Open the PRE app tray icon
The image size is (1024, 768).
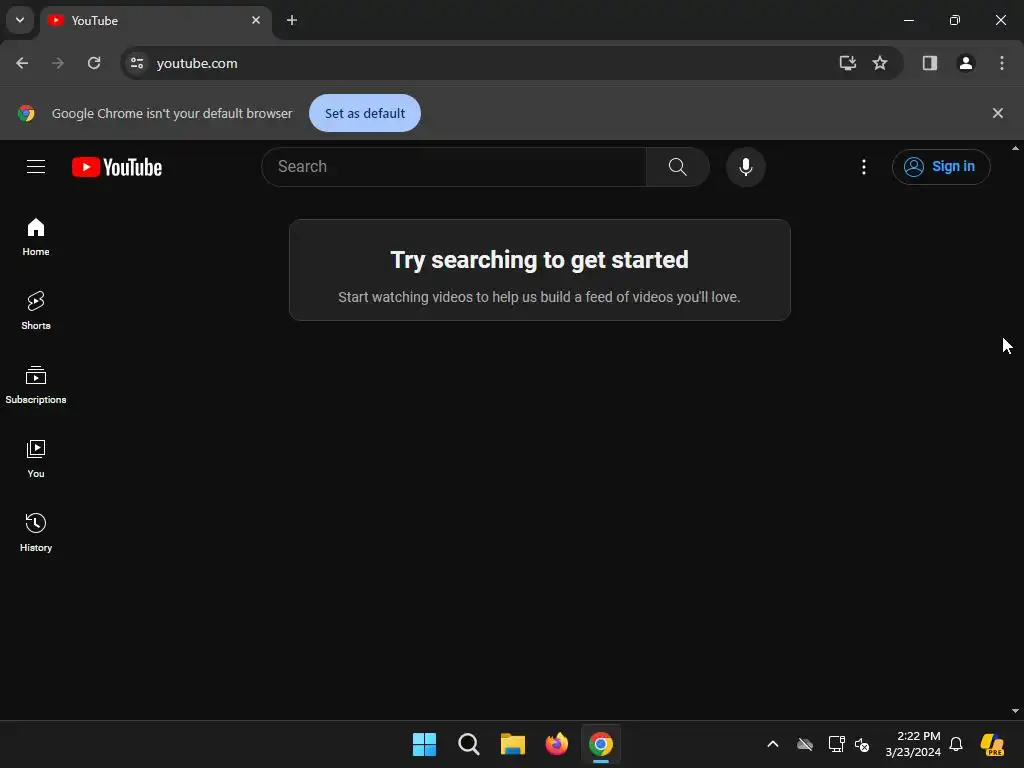(992, 744)
